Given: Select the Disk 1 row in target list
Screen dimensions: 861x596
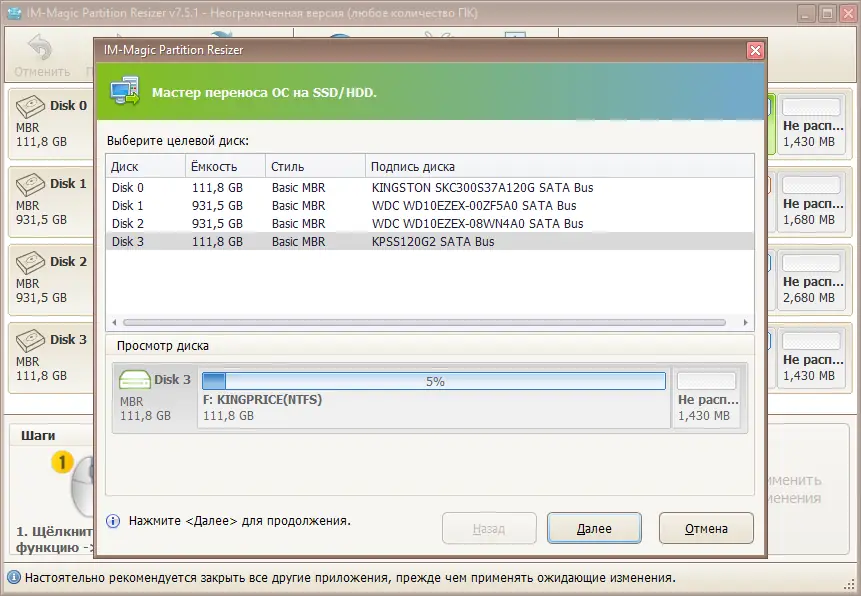Looking at the screenshot, I should coord(430,205).
